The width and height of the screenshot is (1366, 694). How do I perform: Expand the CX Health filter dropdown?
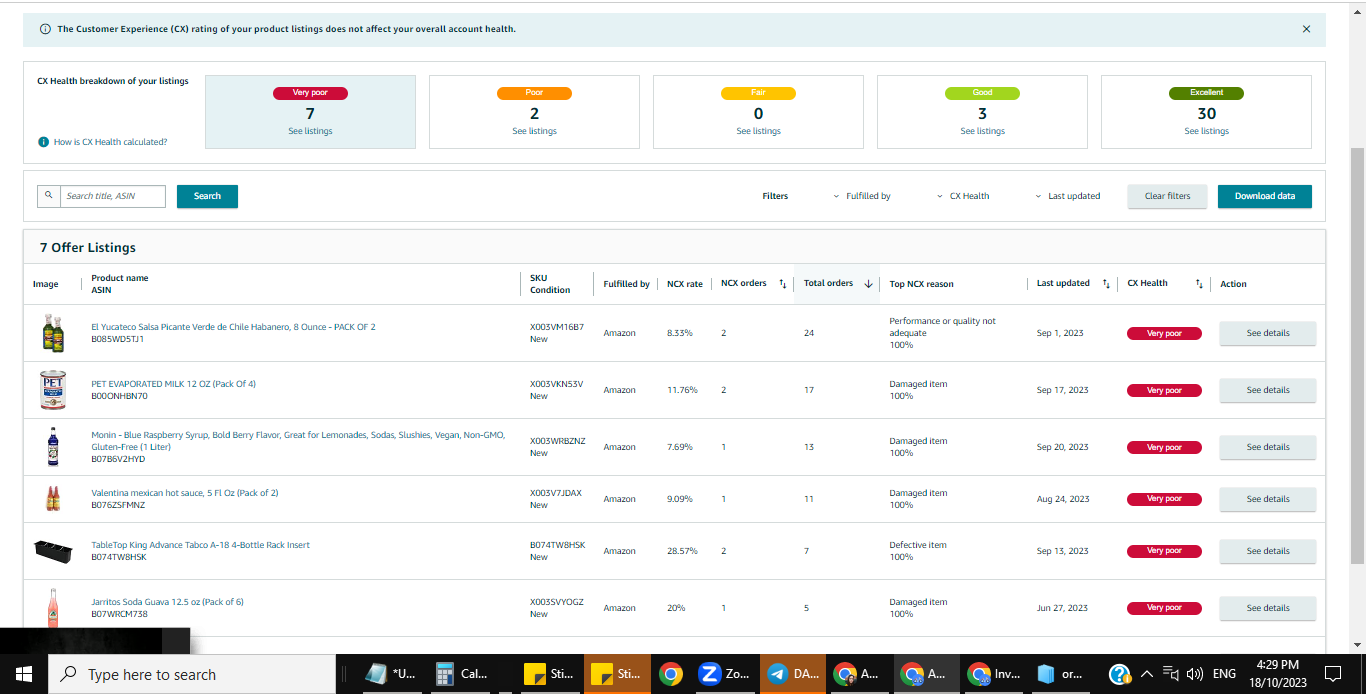coord(963,196)
